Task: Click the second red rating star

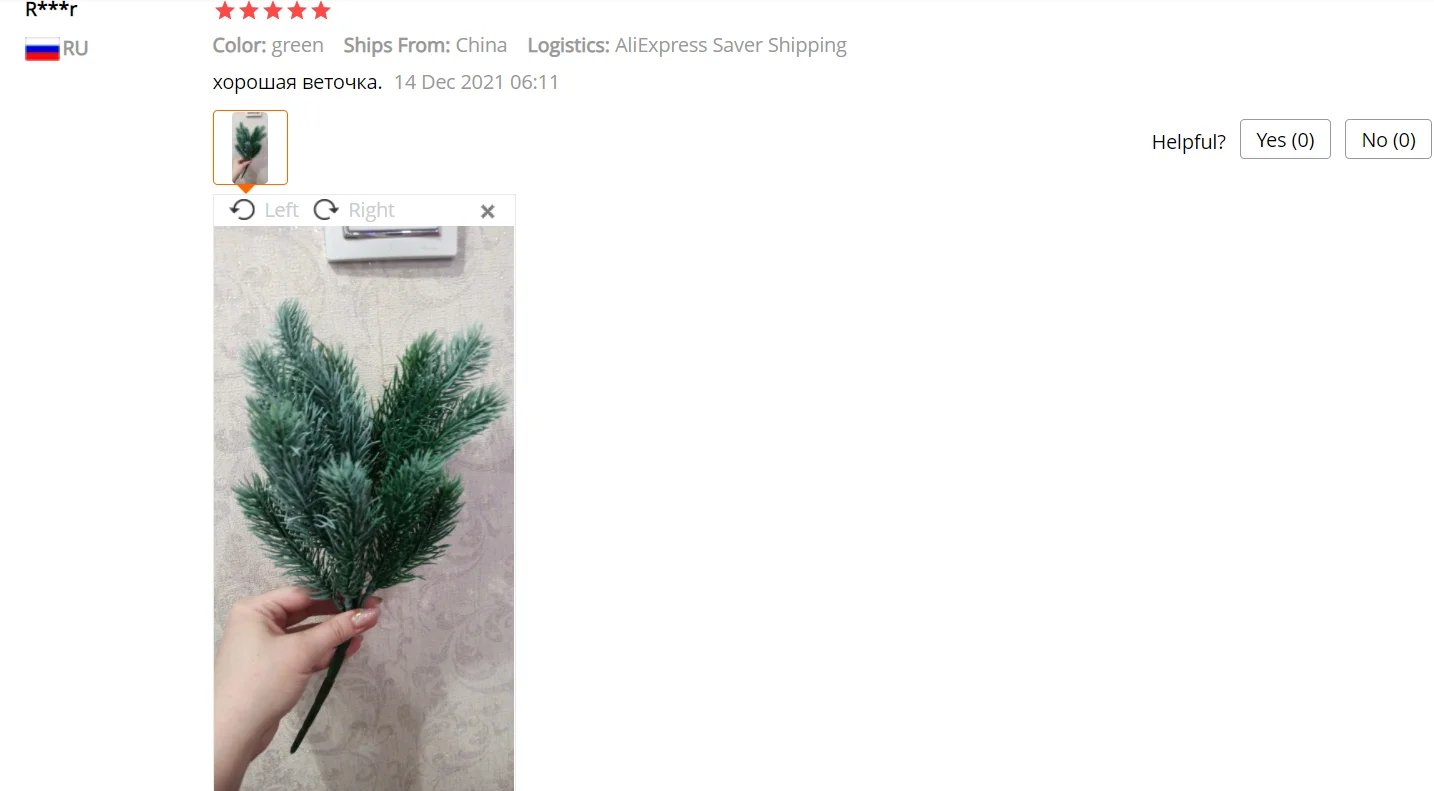Action: [248, 11]
